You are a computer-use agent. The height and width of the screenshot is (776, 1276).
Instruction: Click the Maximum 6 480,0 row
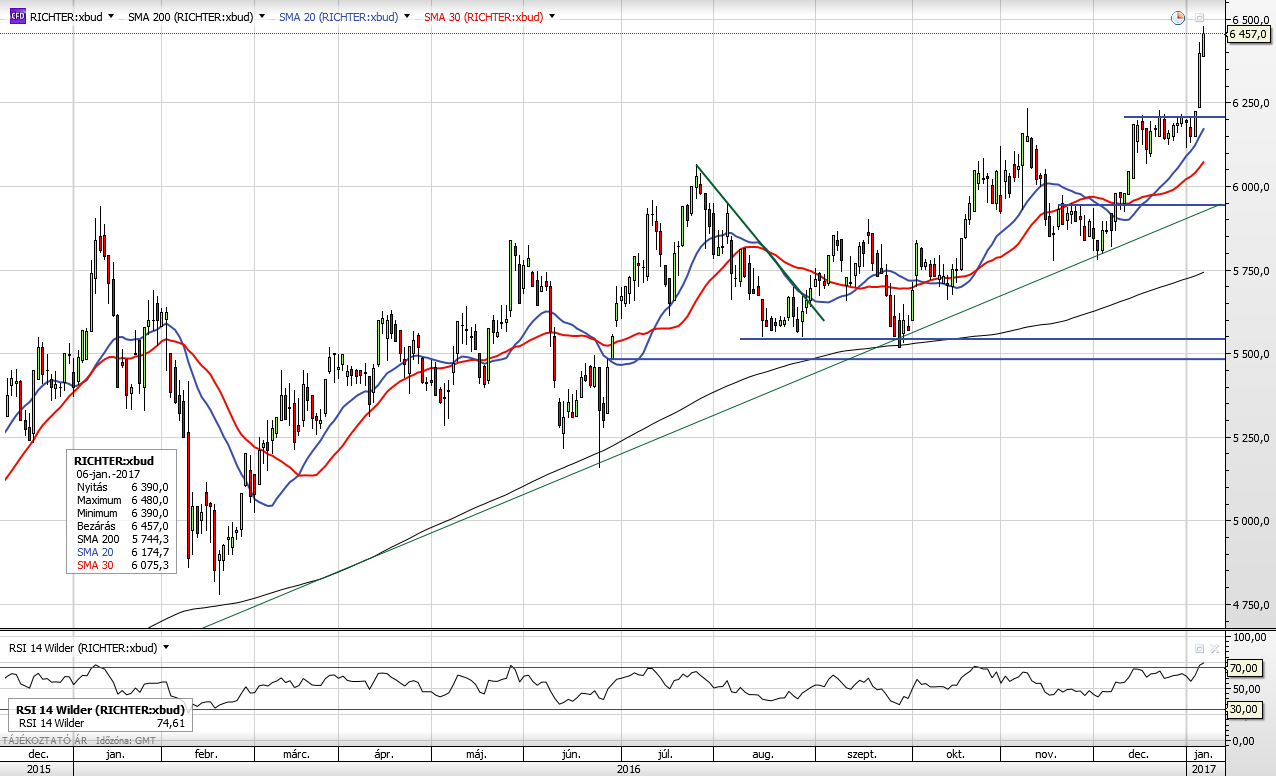(x=123, y=499)
